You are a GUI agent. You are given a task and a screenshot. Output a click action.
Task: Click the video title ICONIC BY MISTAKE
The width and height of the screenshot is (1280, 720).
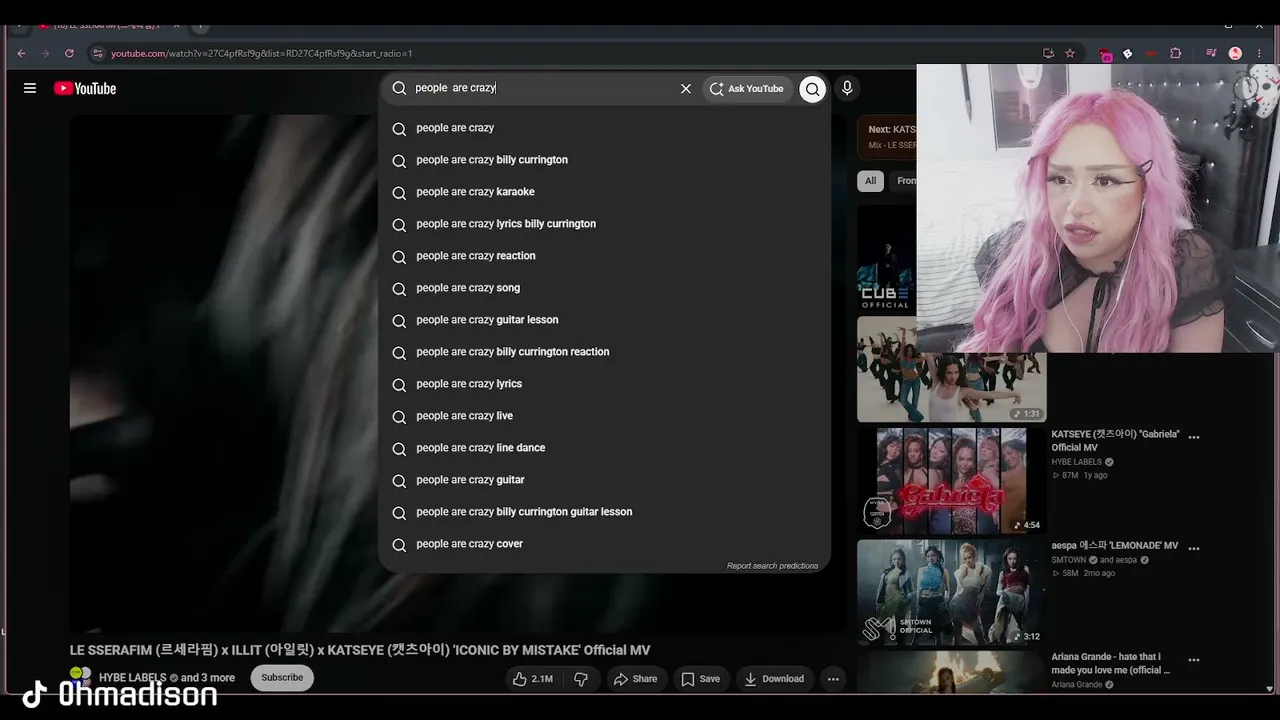point(360,650)
